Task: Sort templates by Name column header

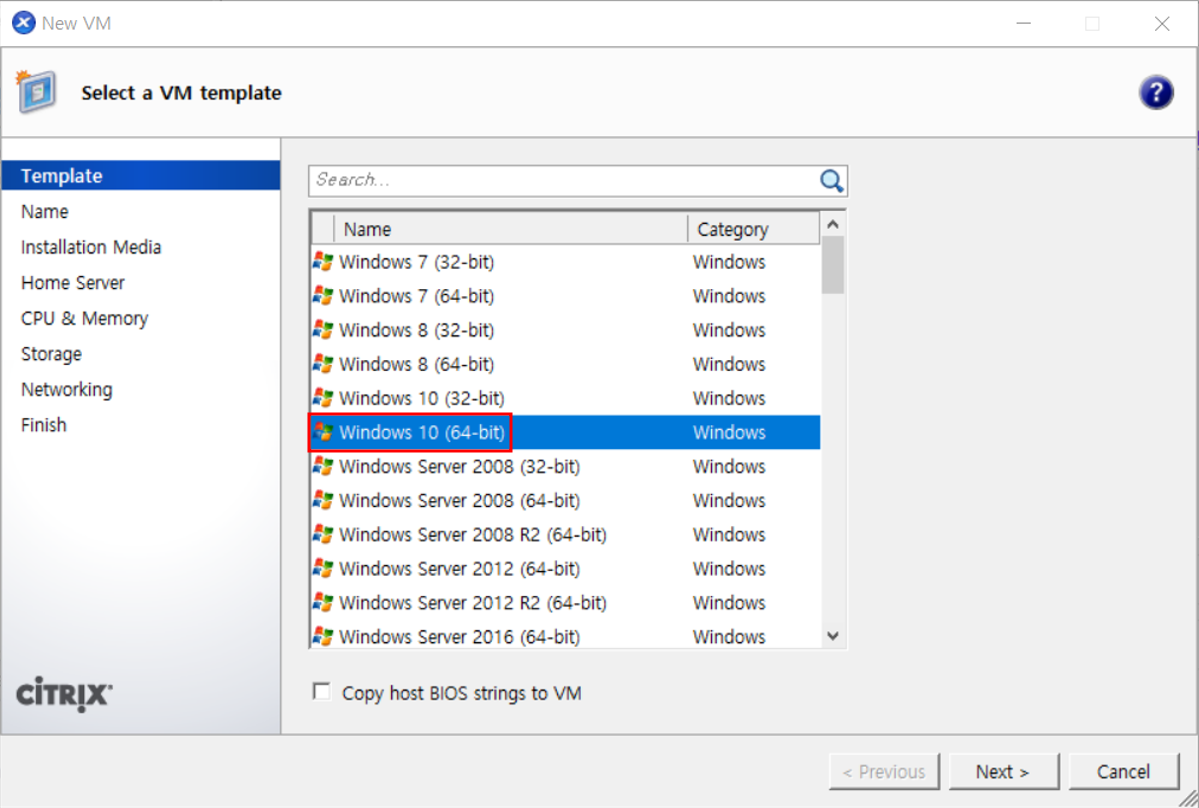Action: (510, 229)
